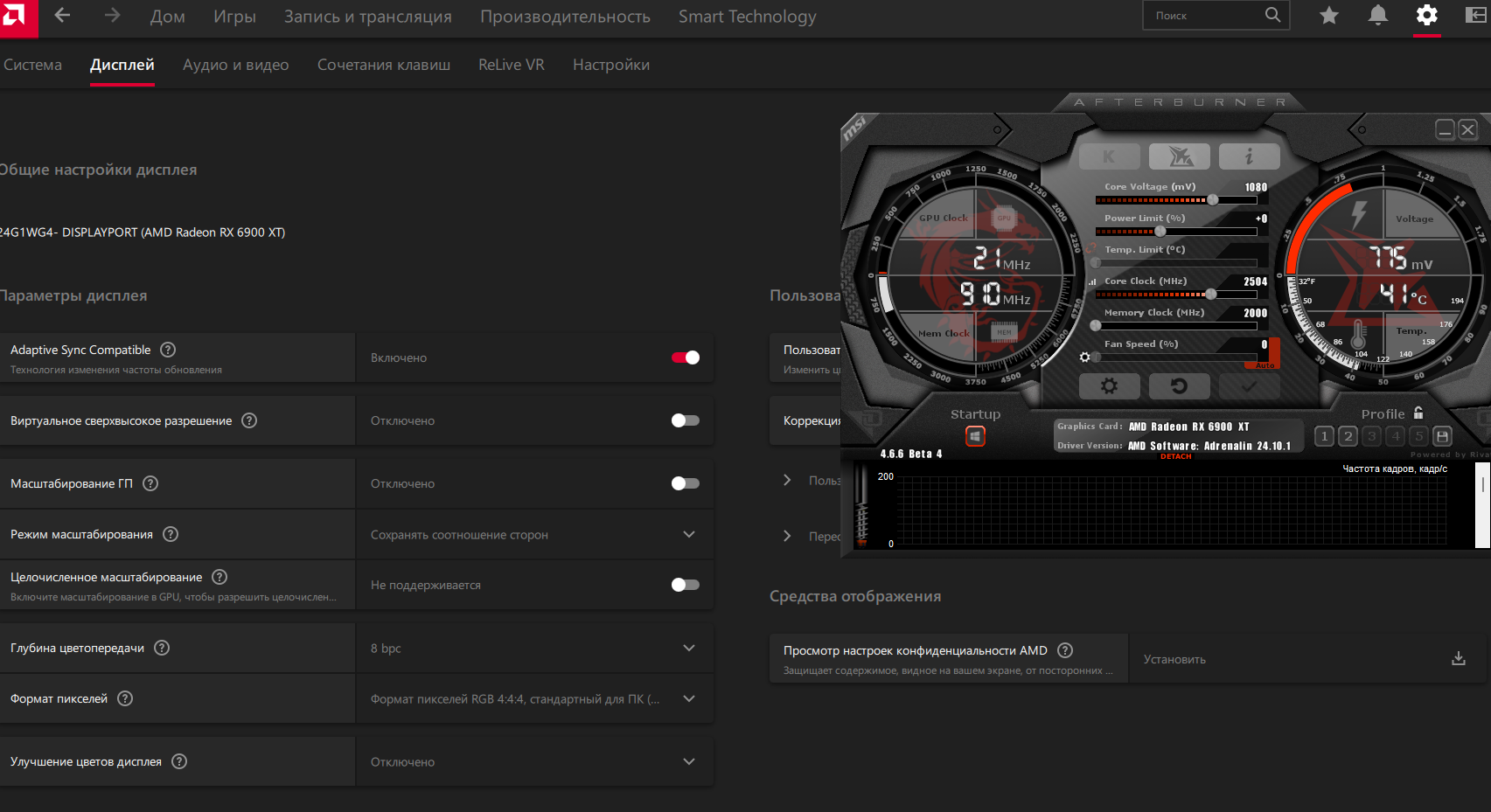Switch to the Система tab
This screenshot has width=1491, height=812.
pos(32,65)
